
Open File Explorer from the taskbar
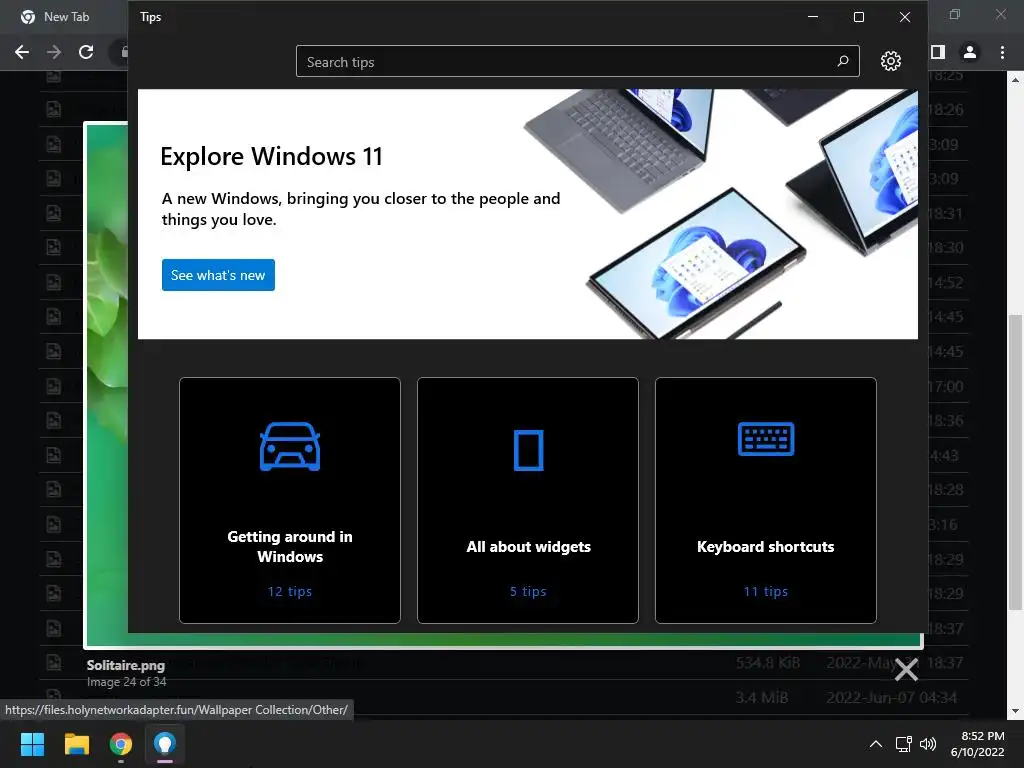pos(76,744)
